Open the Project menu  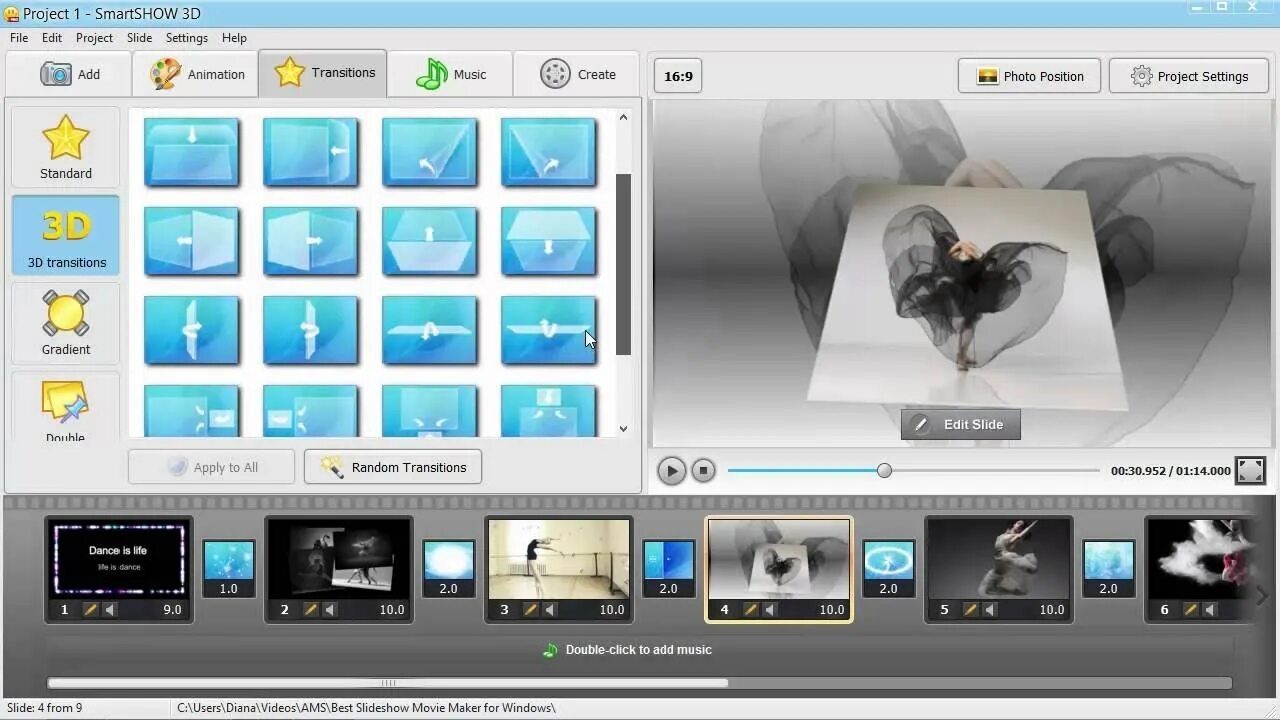(94, 38)
